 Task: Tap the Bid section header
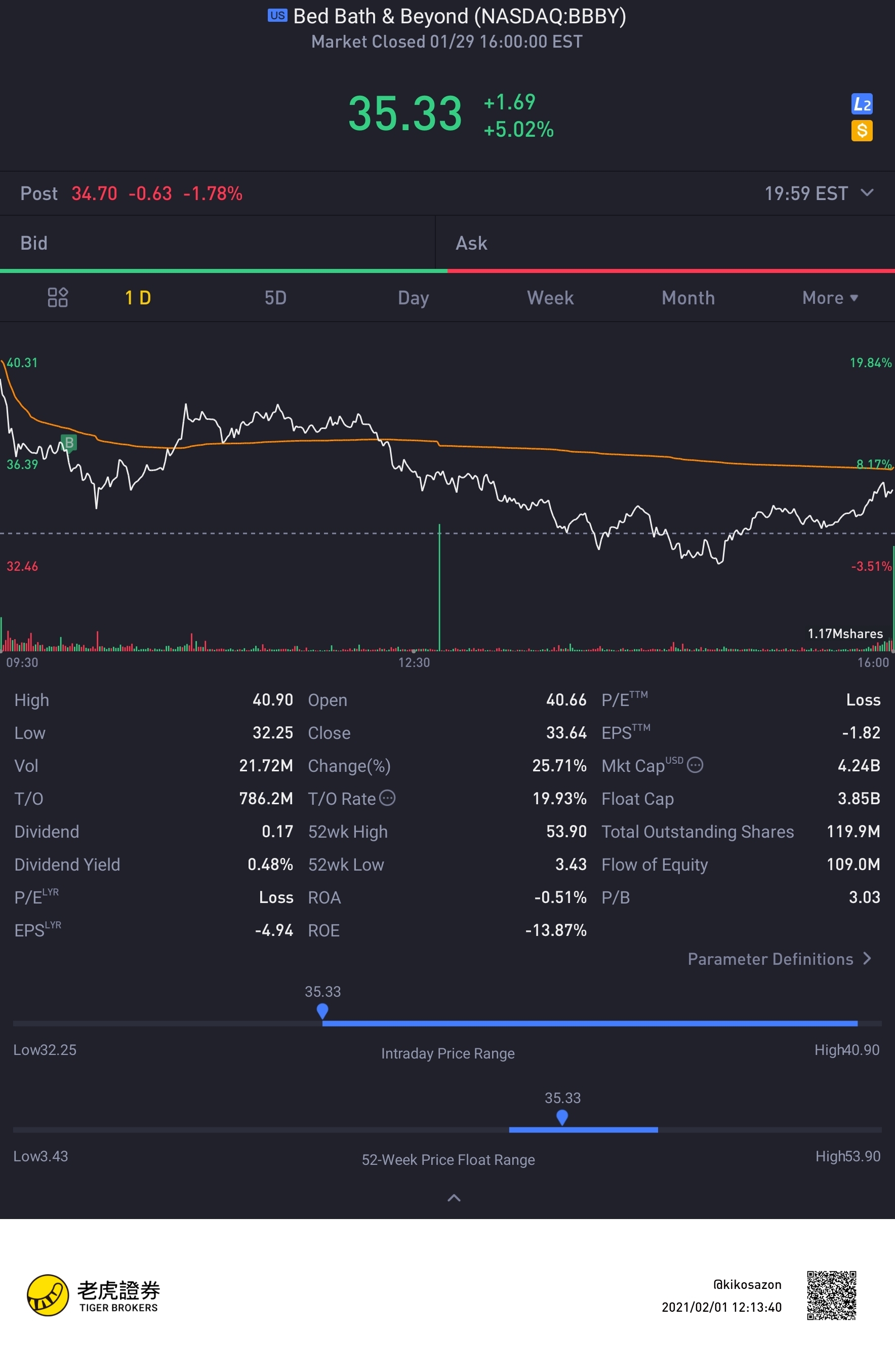click(217, 243)
